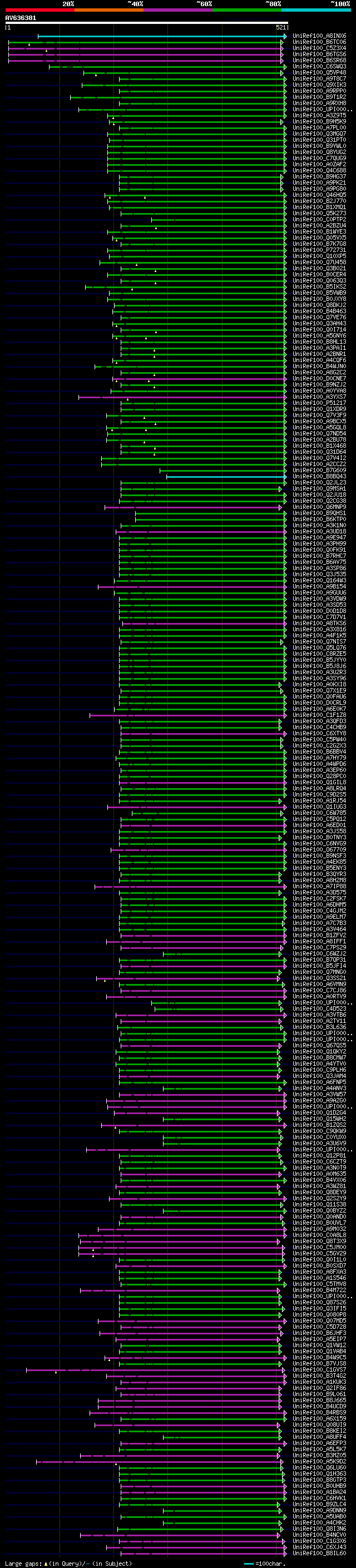Select the UniRef100_A9T8C7 label

pos(319,79)
